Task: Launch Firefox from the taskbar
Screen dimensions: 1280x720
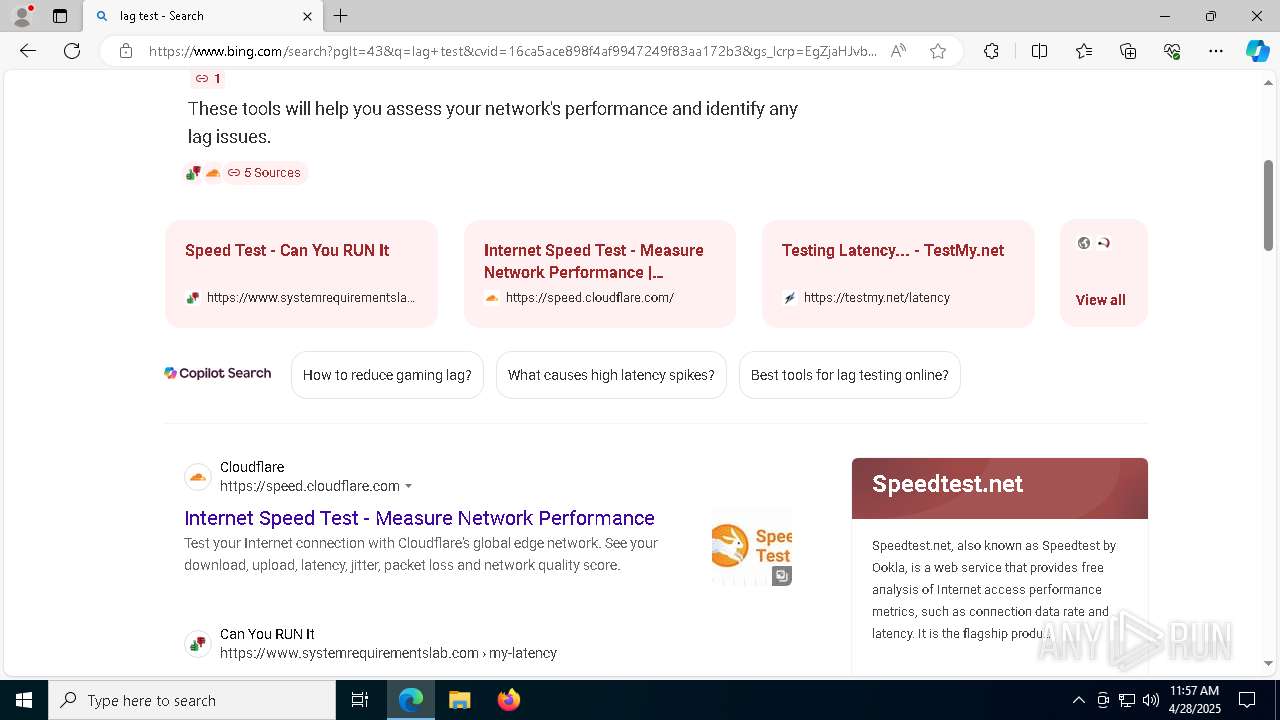Action: coord(508,700)
